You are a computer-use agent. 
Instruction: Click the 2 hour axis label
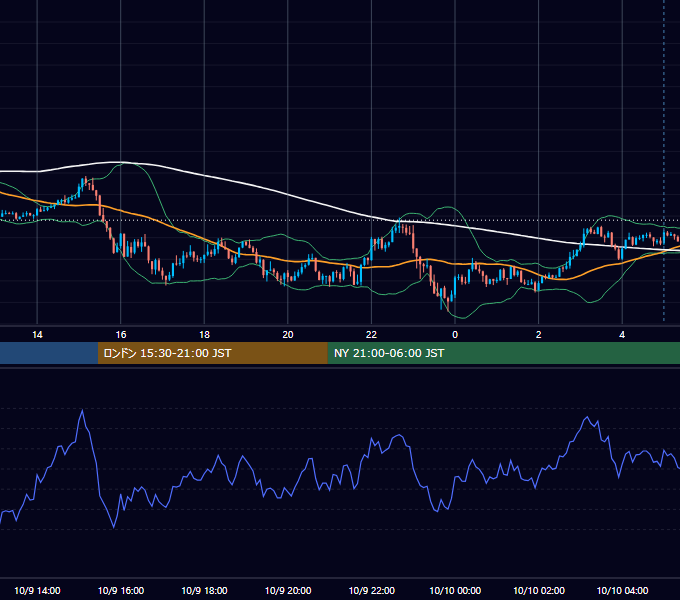click(x=539, y=335)
